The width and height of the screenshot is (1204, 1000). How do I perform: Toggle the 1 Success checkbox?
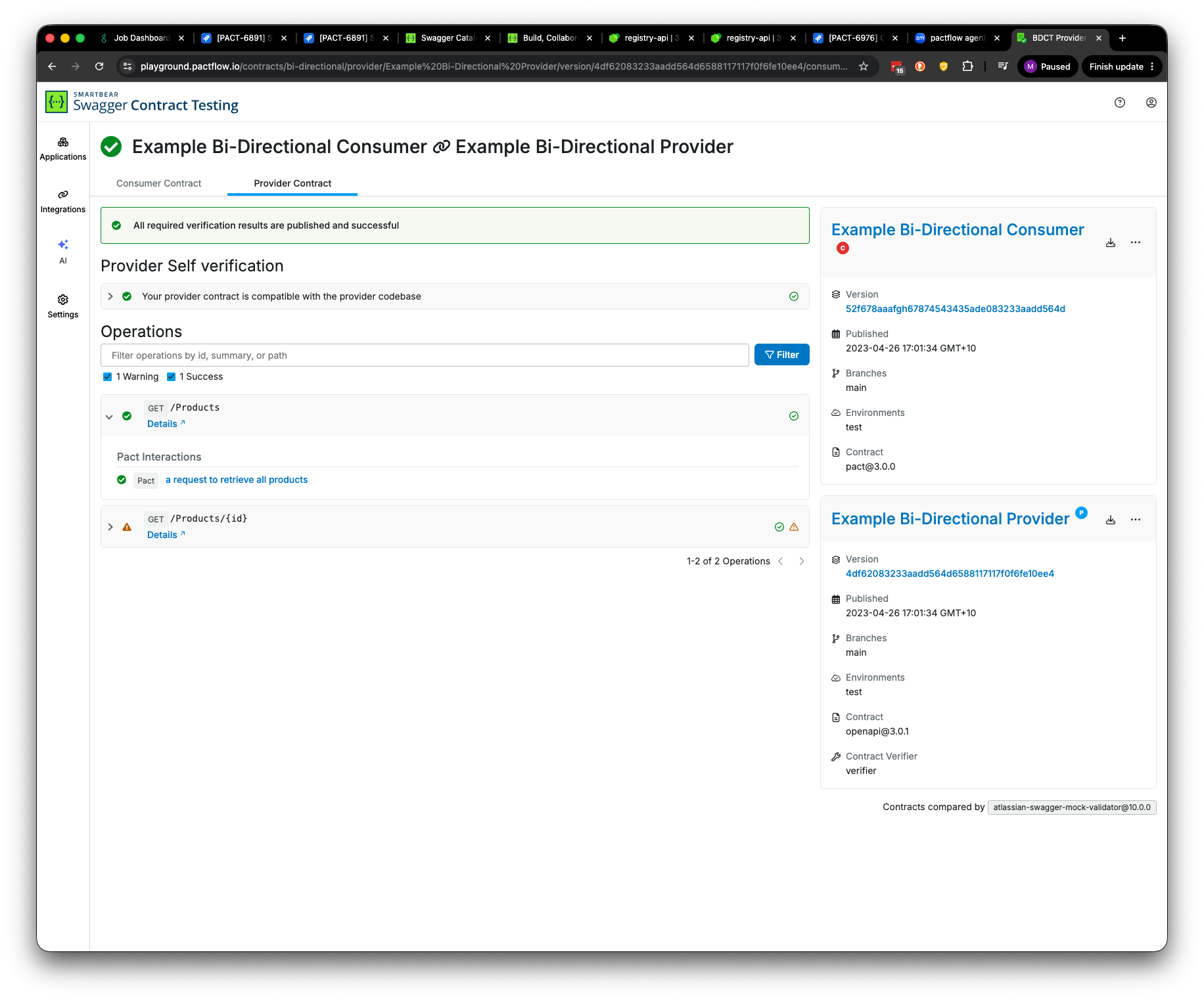pos(172,376)
